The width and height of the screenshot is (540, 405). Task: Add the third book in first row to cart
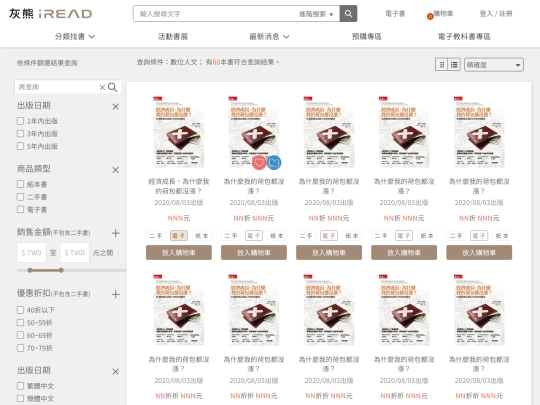[329, 252]
